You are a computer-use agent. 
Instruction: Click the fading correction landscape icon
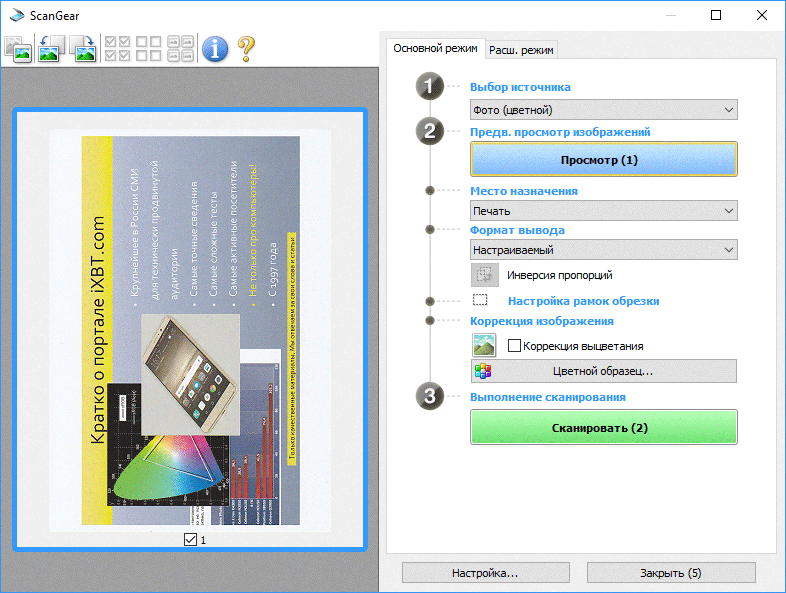pos(484,345)
